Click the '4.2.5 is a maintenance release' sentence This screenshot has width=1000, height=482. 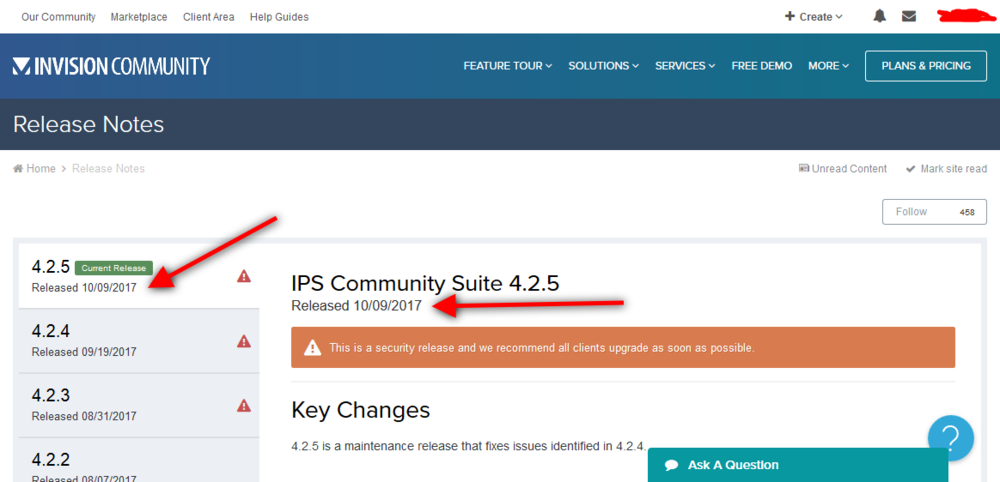pyautogui.click(x=470, y=446)
